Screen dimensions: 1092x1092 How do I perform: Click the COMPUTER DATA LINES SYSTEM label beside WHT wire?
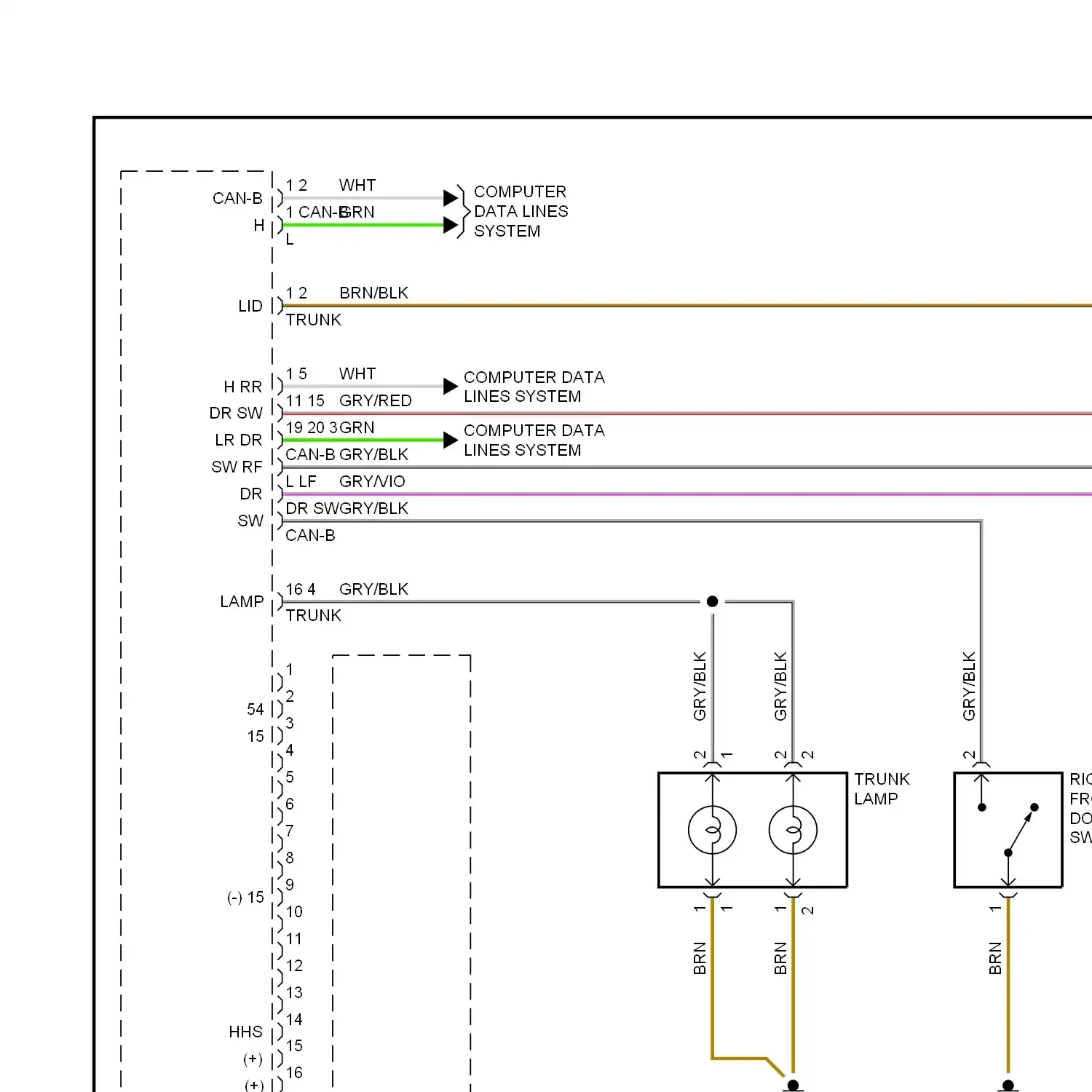coord(534,387)
